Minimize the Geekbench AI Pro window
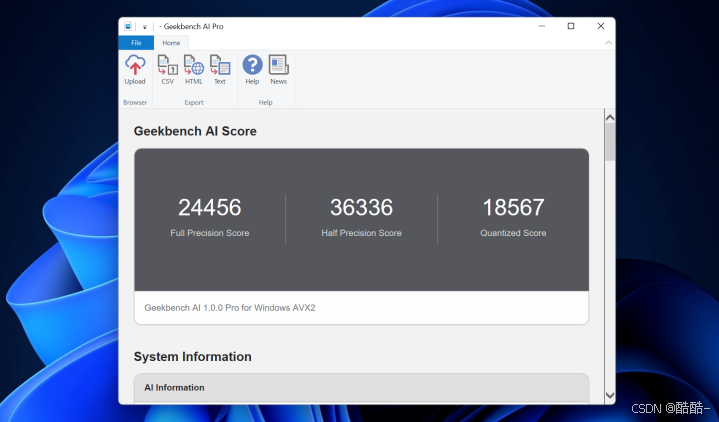Viewport: 719px width, 422px height. tap(542, 26)
